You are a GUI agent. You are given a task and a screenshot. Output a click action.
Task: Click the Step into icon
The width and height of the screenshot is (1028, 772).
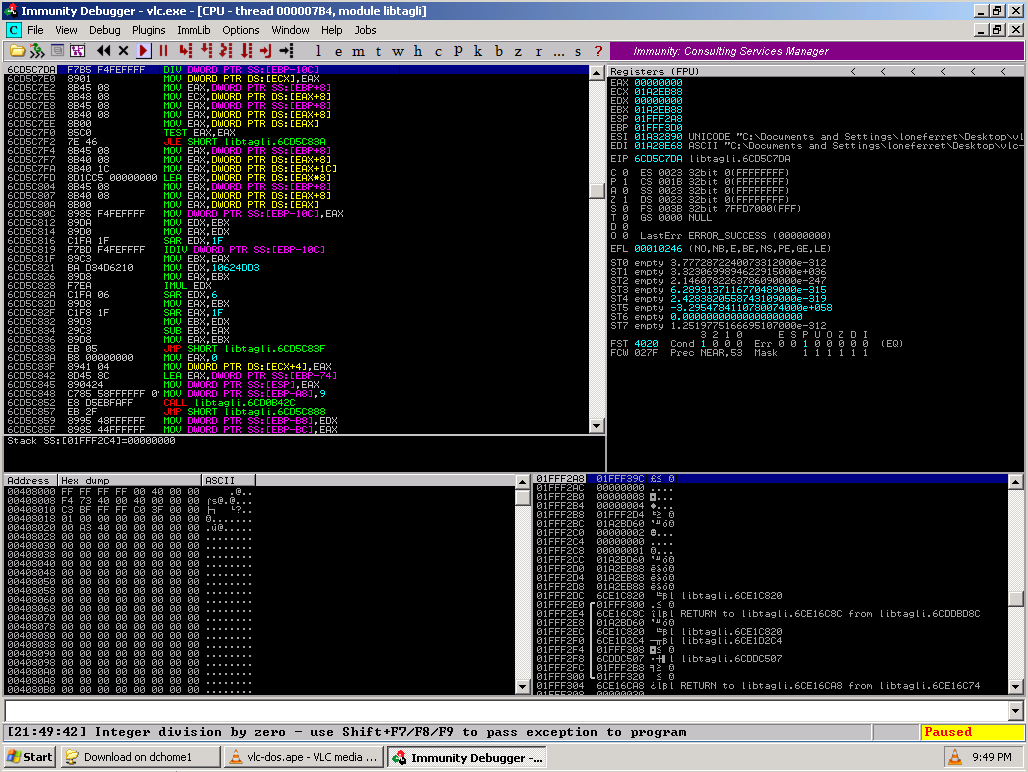pos(186,51)
